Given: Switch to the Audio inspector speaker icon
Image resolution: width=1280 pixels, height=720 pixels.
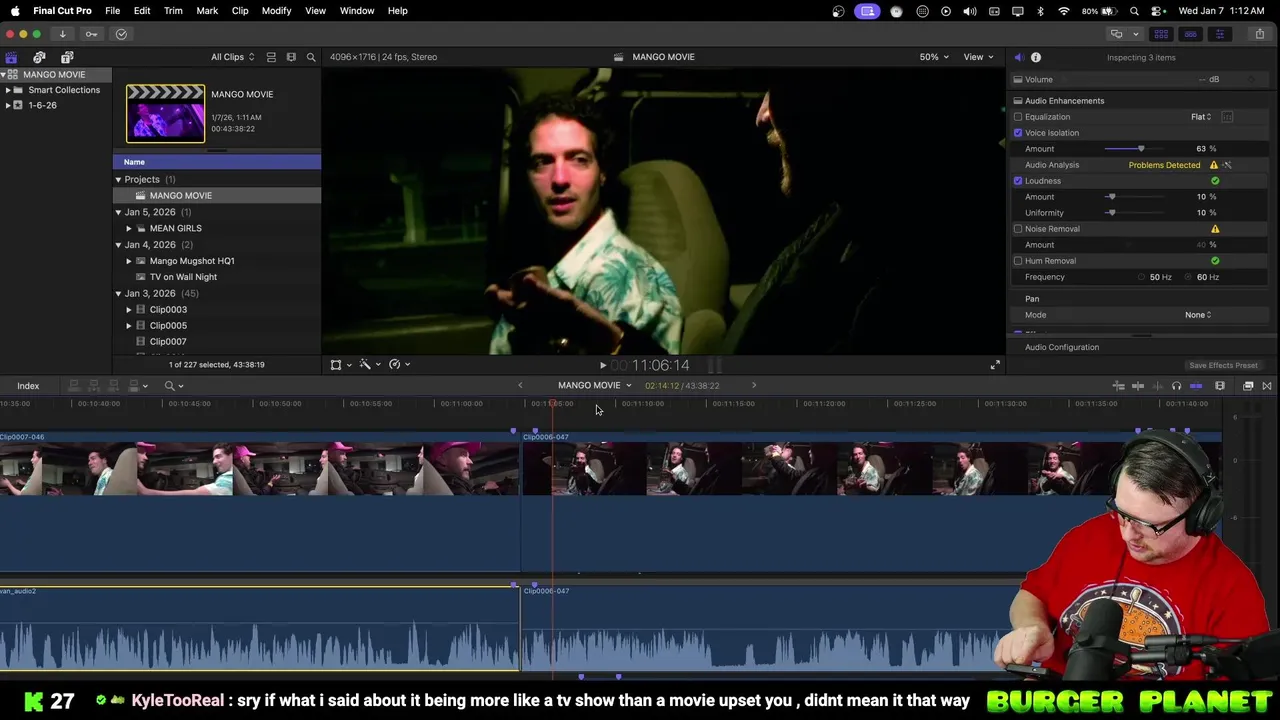Looking at the screenshot, I should [x=1018, y=57].
